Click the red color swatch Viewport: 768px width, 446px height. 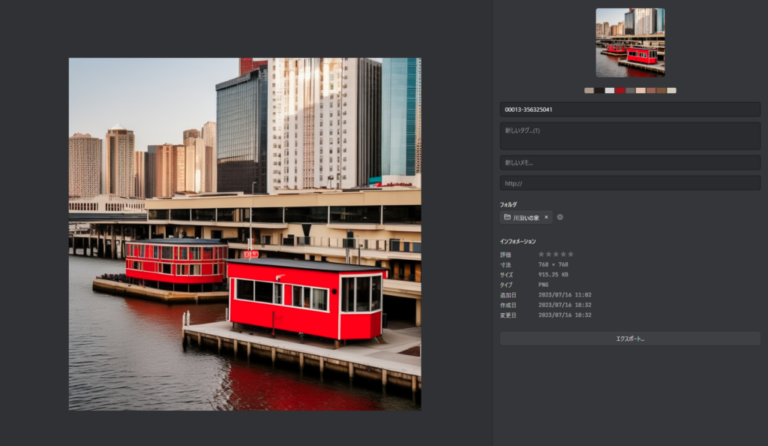(x=620, y=90)
